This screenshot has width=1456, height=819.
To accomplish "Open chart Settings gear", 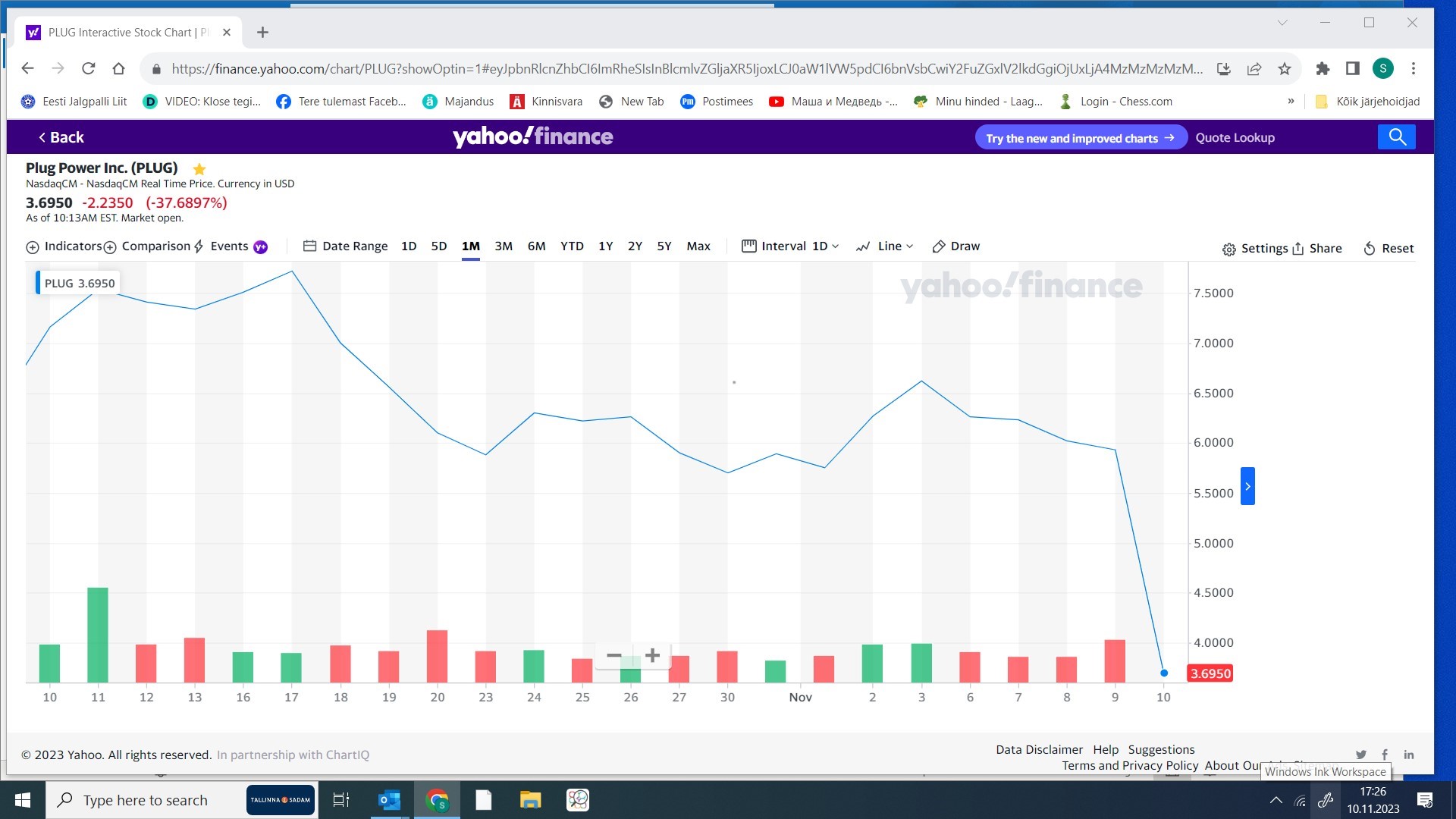I will point(1228,249).
